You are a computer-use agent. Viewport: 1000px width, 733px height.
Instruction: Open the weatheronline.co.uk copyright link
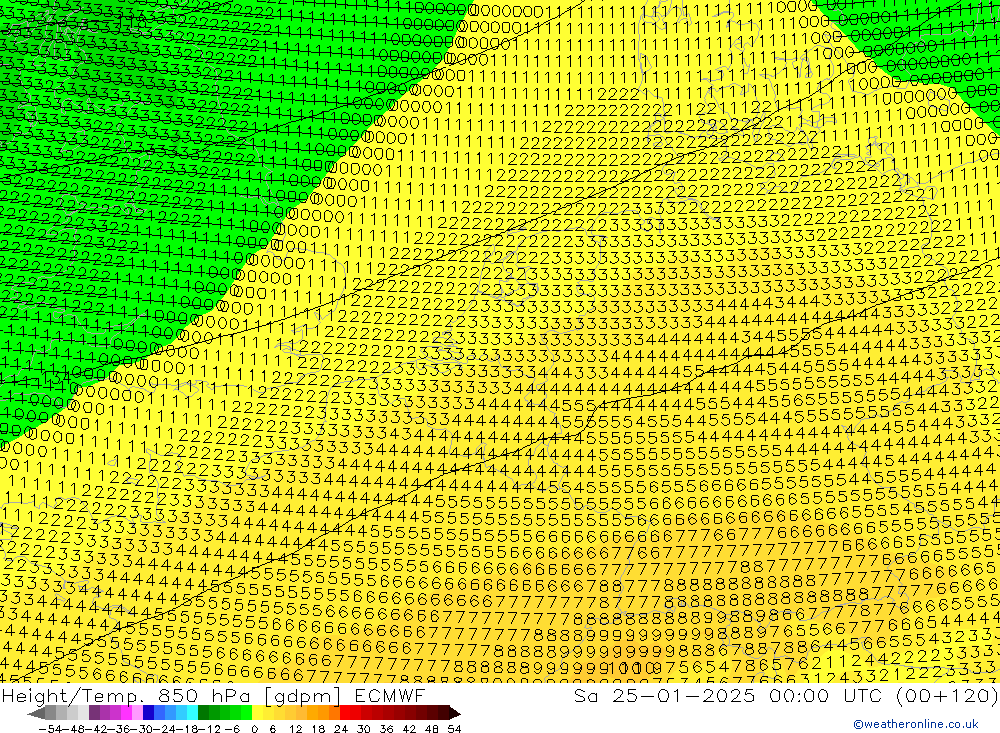click(916, 724)
